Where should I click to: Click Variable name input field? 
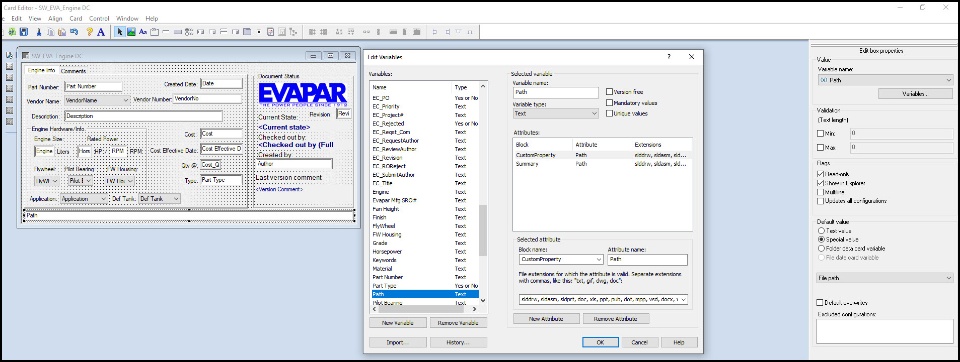pyautogui.click(x=555, y=92)
